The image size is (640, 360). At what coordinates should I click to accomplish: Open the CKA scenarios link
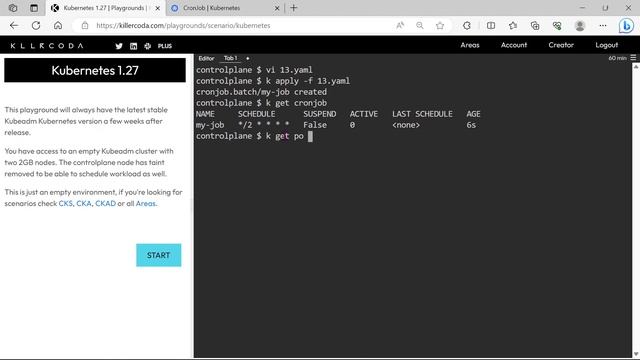point(84,203)
